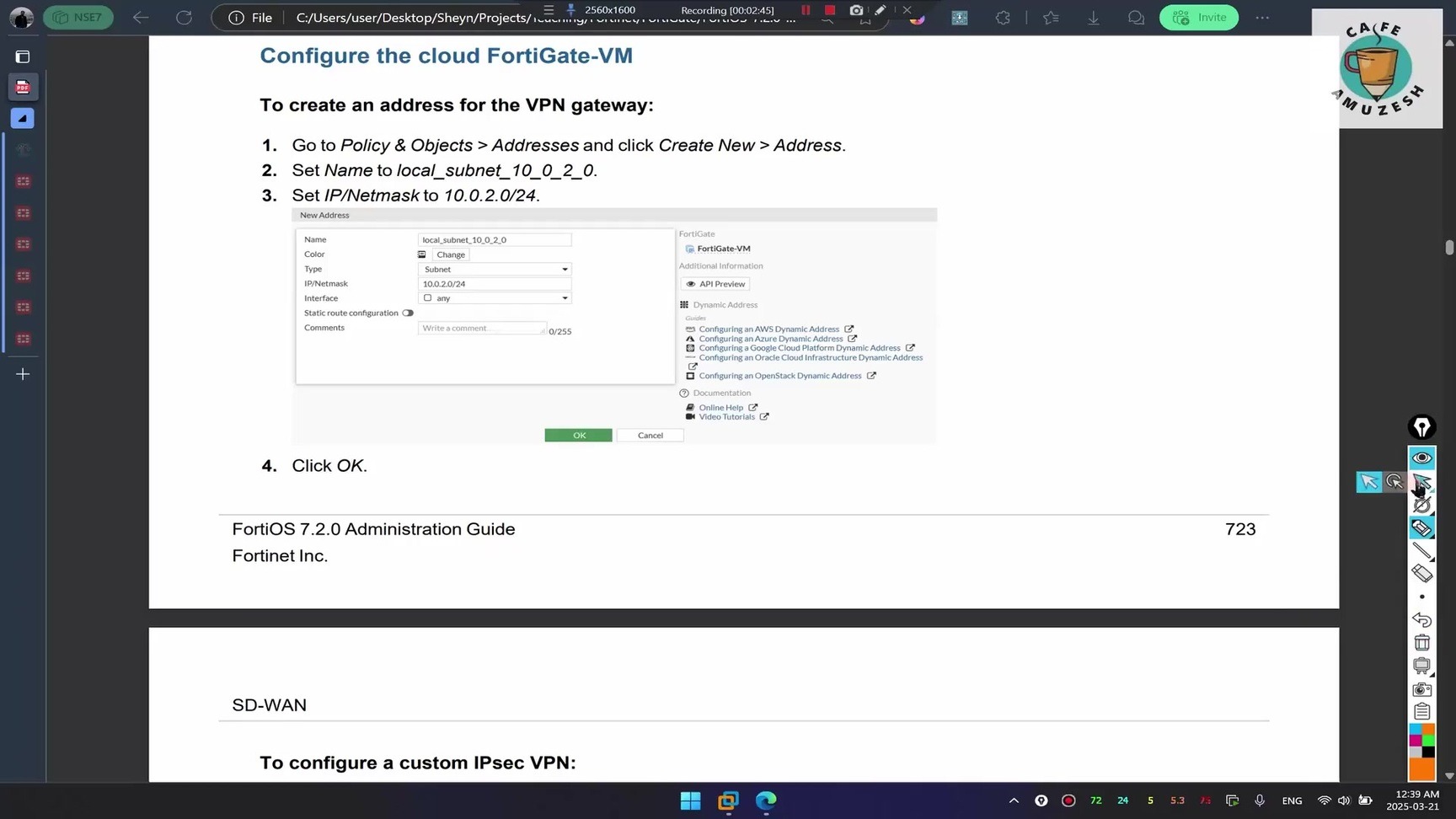The width and height of the screenshot is (1456, 819).
Task: Undo the last annotation
Action: [1422, 619]
